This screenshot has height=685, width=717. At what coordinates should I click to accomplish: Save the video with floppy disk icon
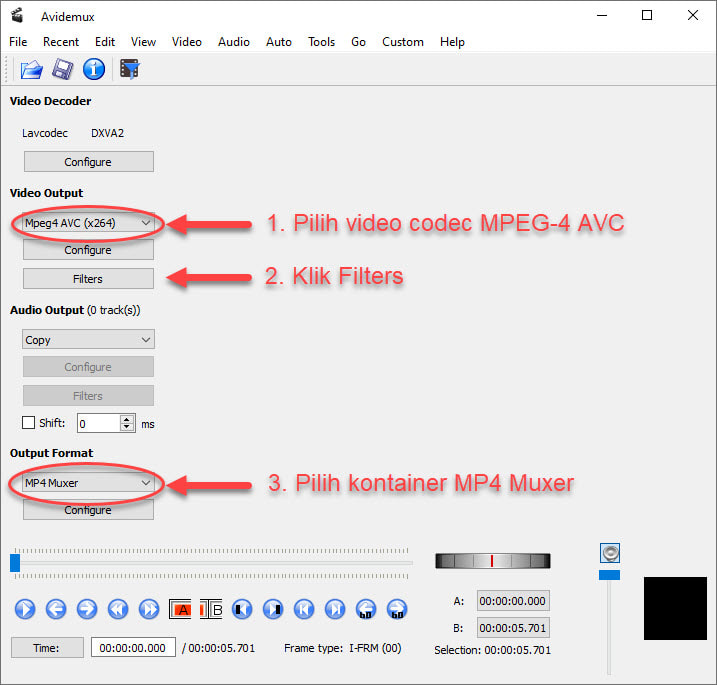pyautogui.click(x=63, y=70)
